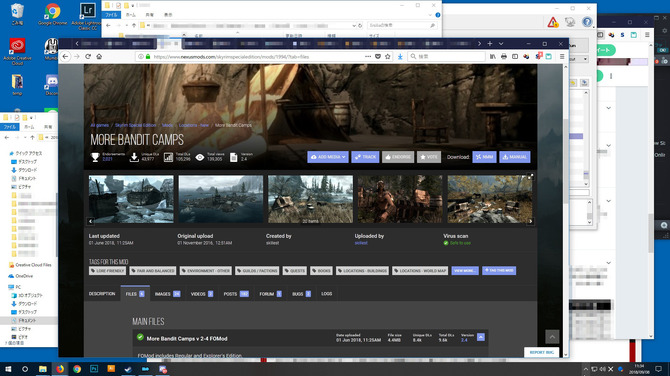
Task: Open Lightroom Classic CC desktop icon
Action: [x=87, y=17]
